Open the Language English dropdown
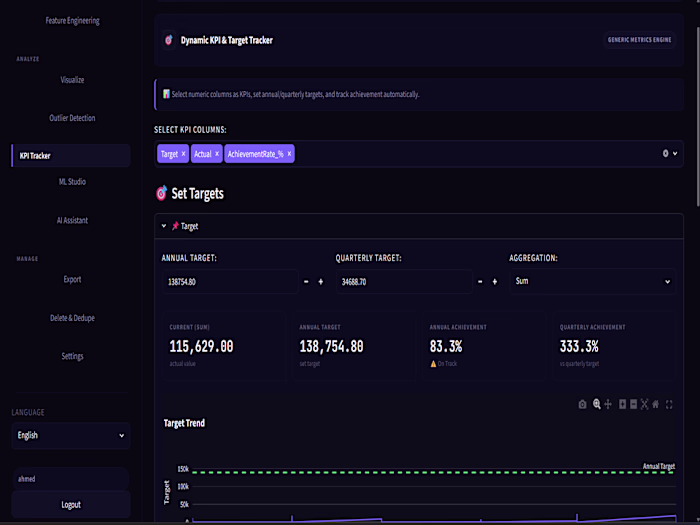This screenshot has width=700, height=525. [71, 435]
